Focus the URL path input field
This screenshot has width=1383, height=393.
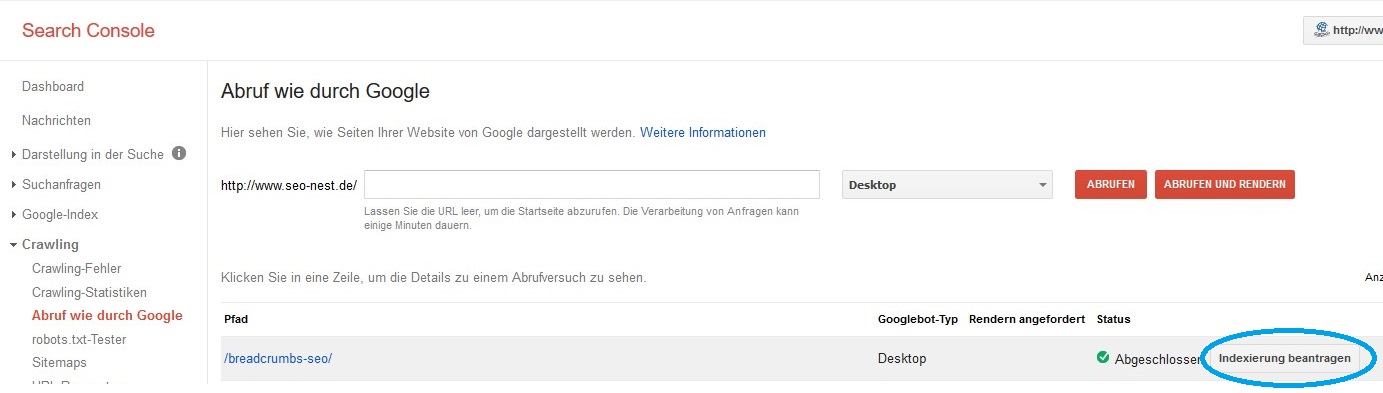592,185
